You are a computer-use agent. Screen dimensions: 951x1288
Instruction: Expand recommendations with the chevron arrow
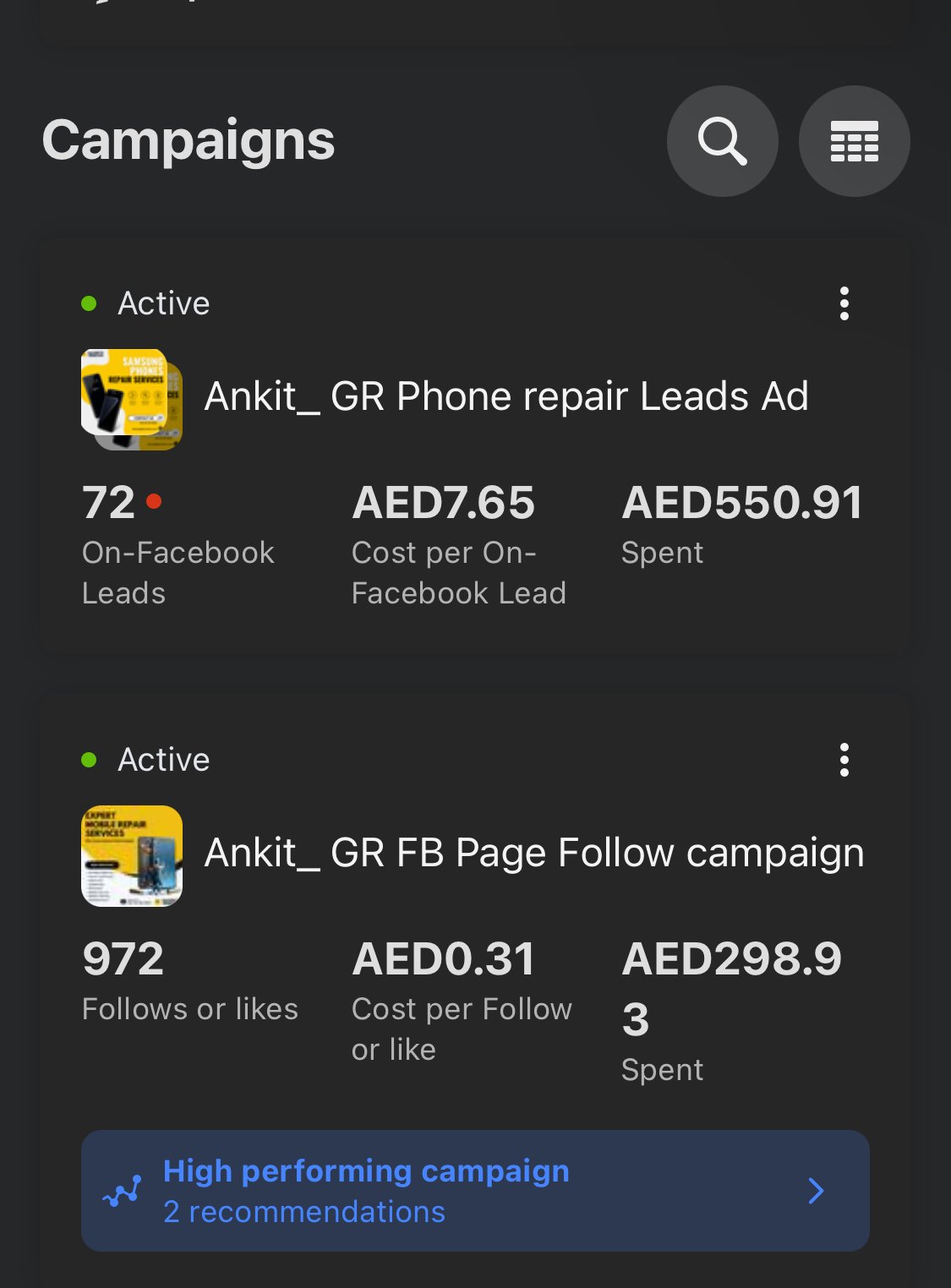click(x=816, y=1191)
